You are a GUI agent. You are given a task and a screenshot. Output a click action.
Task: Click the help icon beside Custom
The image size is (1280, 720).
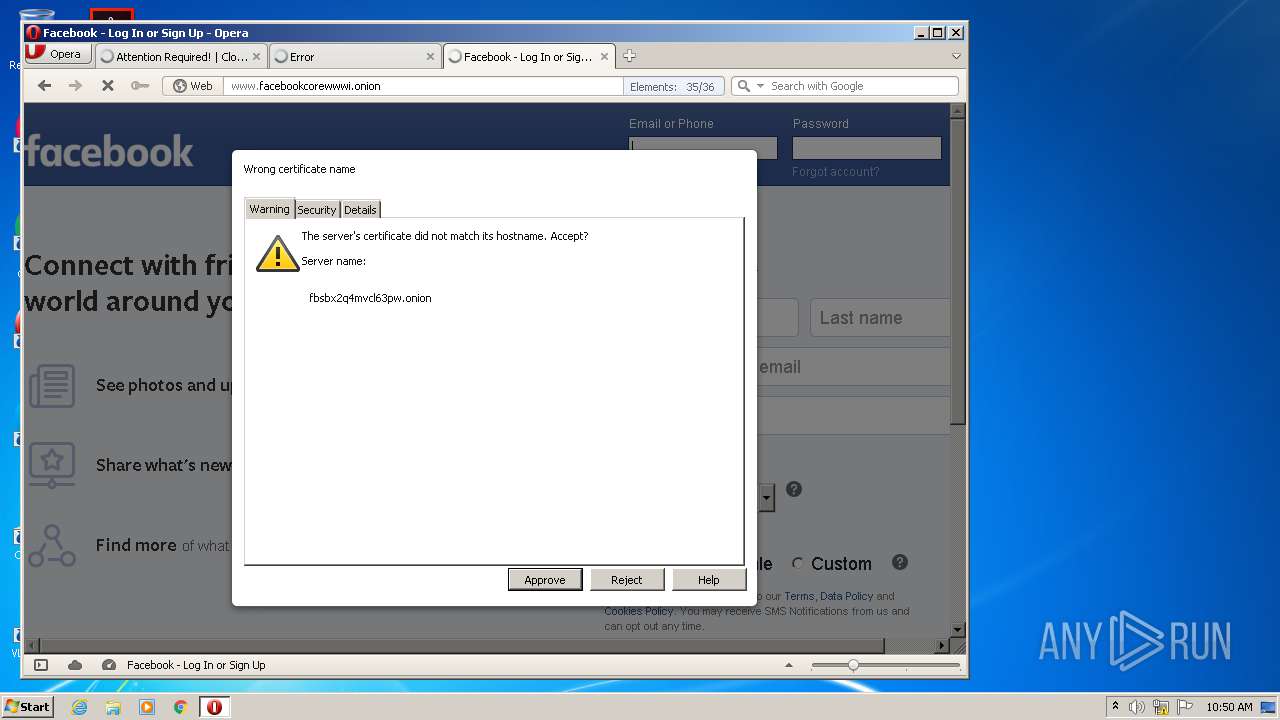(x=900, y=562)
